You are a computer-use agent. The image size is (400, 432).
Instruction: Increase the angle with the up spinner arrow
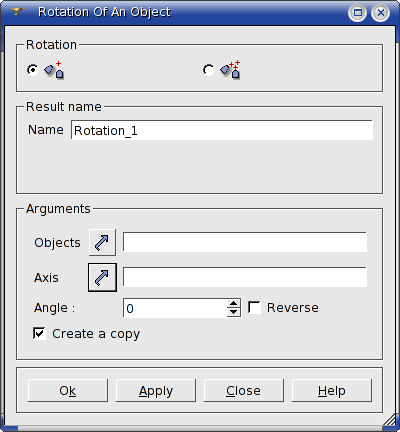tap(234, 304)
